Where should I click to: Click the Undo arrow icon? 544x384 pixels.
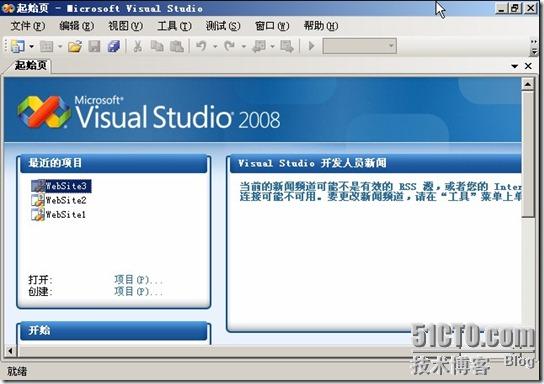click(x=202, y=46)
